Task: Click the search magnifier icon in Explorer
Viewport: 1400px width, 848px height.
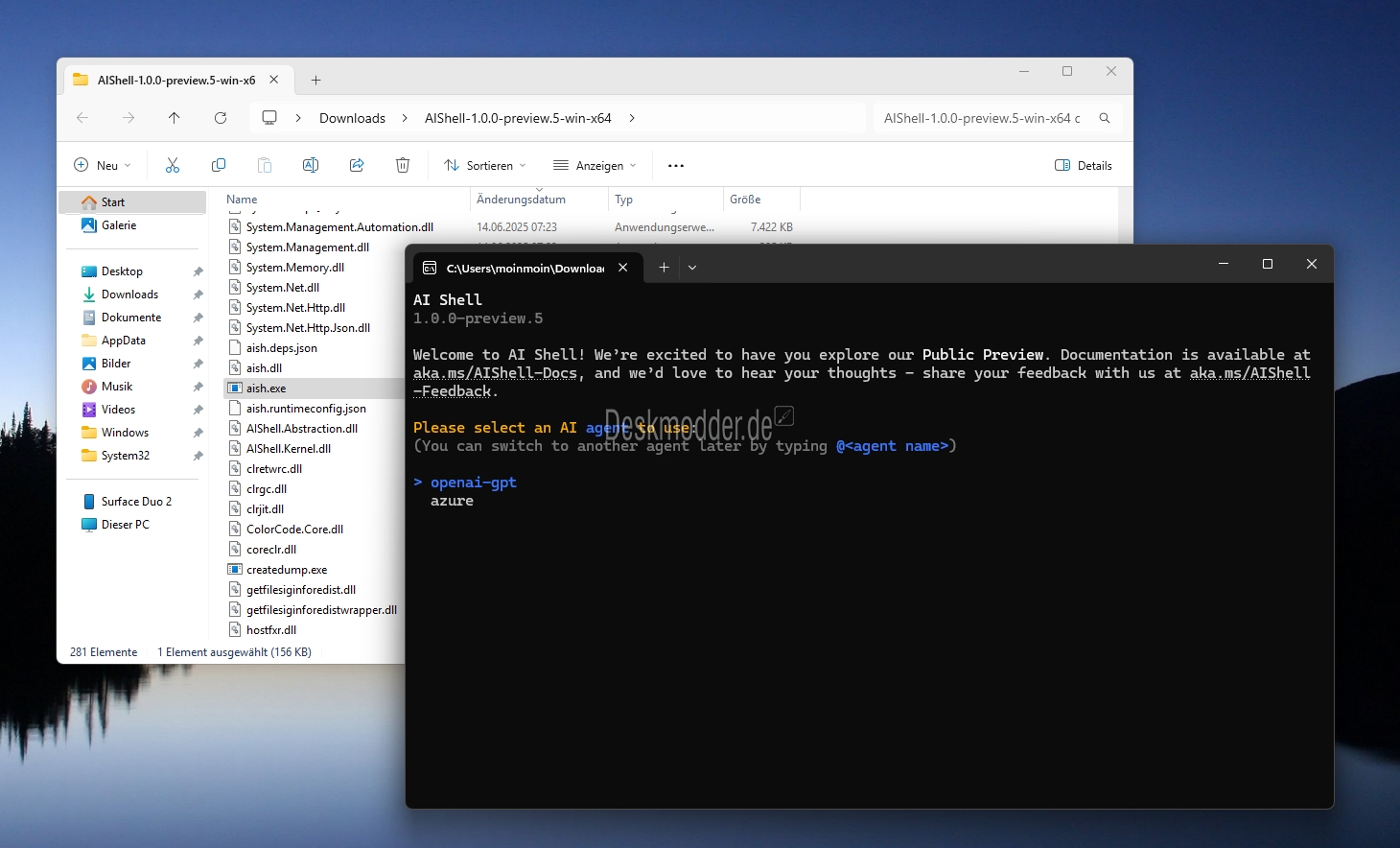Action: point(1105,118)
